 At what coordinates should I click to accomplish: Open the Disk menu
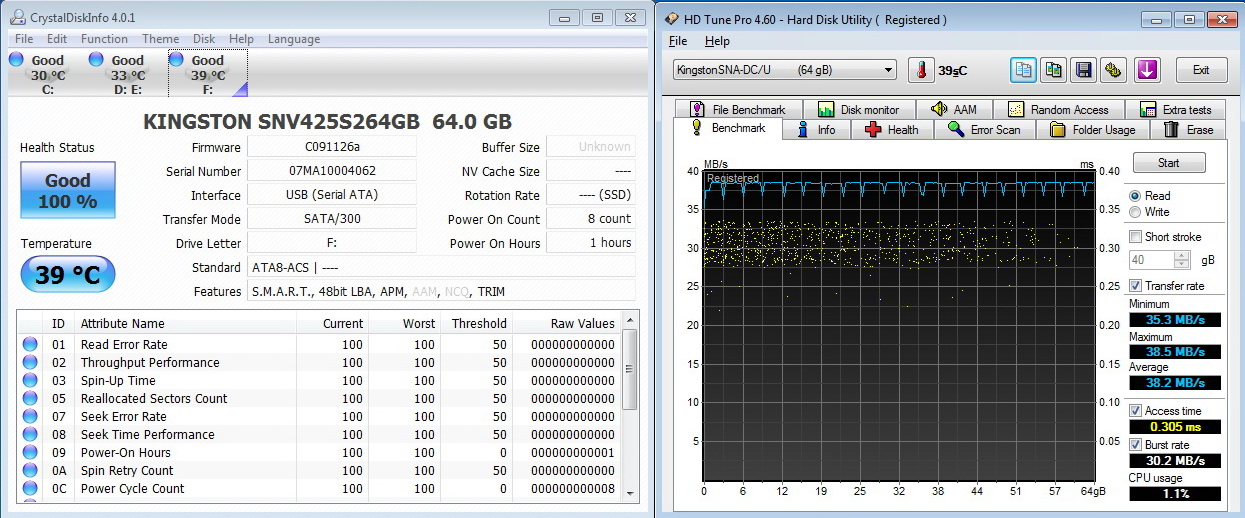(204, 39)
